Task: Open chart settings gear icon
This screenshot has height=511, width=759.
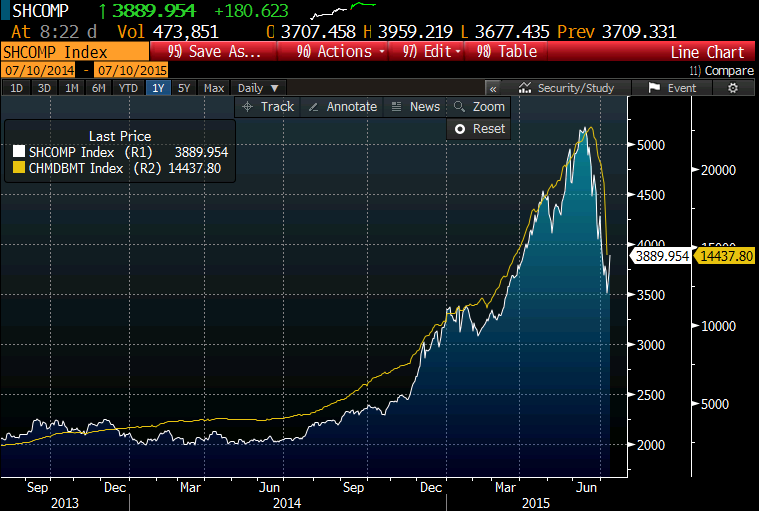Action: (x=733, y=88)
